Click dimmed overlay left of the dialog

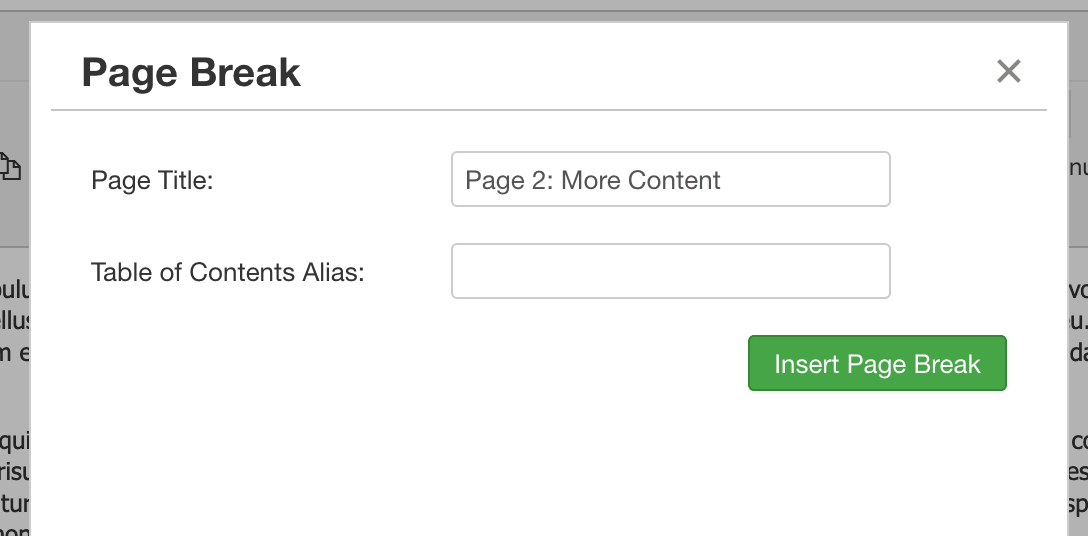[14, 389]
